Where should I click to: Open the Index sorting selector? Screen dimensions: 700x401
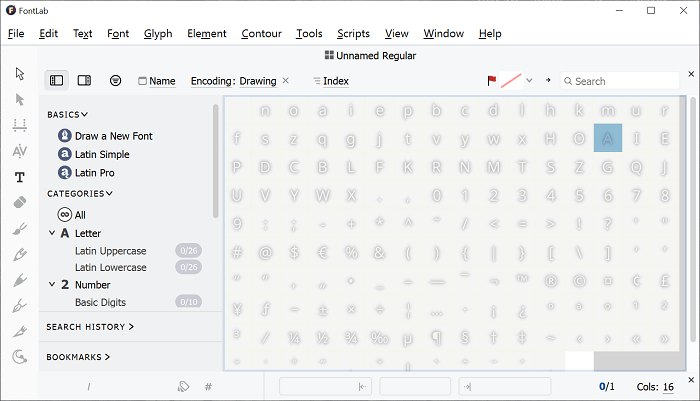331,81
